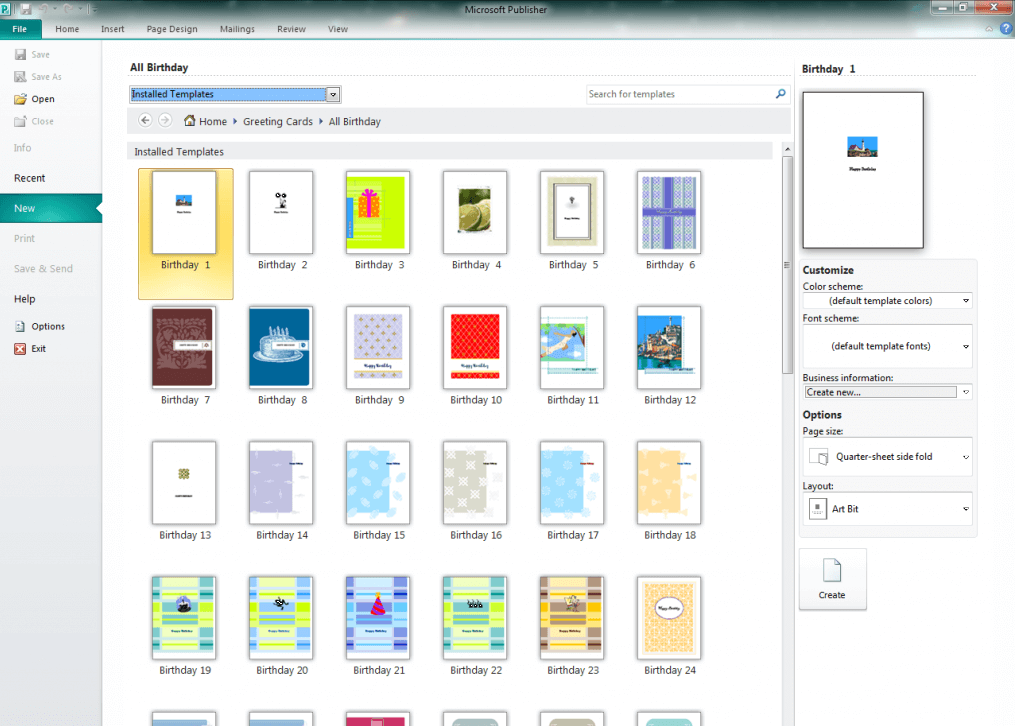Image resolution: width=1015 pixels, height=726 pixels.
Task: Expand the Page size dropdown
Action: click(x=966, y=457)
